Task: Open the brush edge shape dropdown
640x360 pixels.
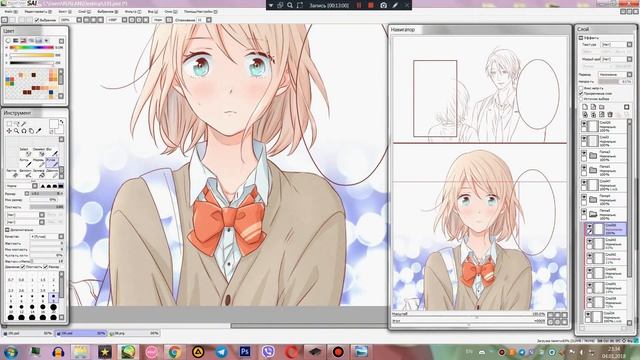Action: [x=35, y=186]
